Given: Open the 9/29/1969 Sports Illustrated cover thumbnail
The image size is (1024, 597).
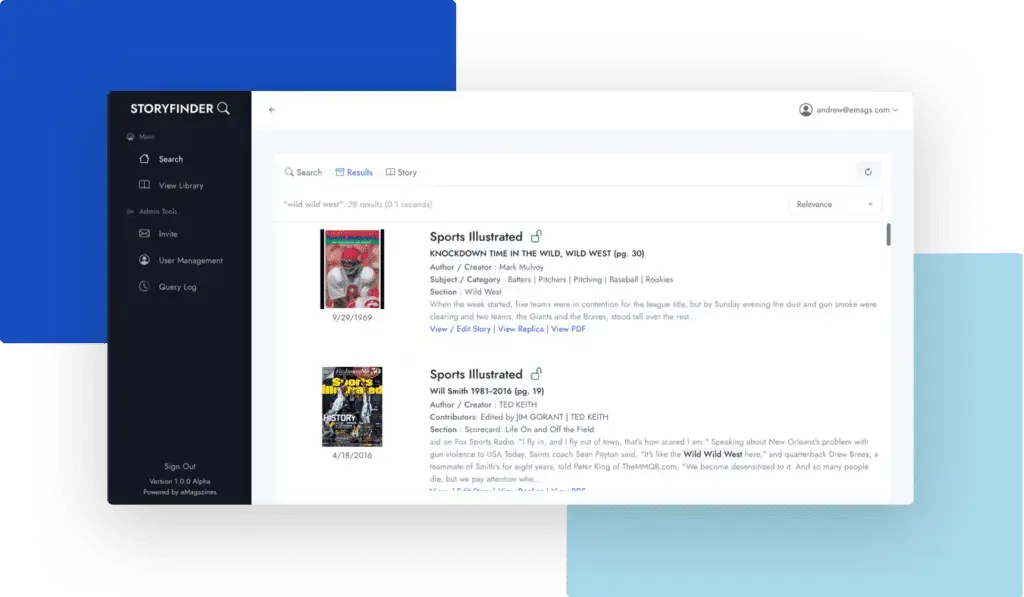Looking at the screenshot, I should pos(352,269).
